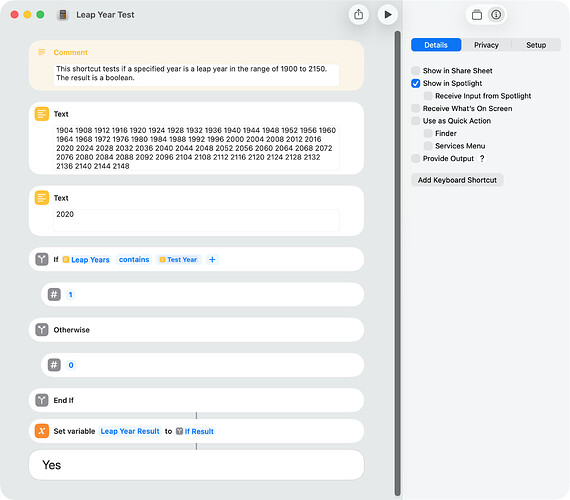570x500 pixels.
Task: Switch to the Privacy tab
Action: click(486, 45)
